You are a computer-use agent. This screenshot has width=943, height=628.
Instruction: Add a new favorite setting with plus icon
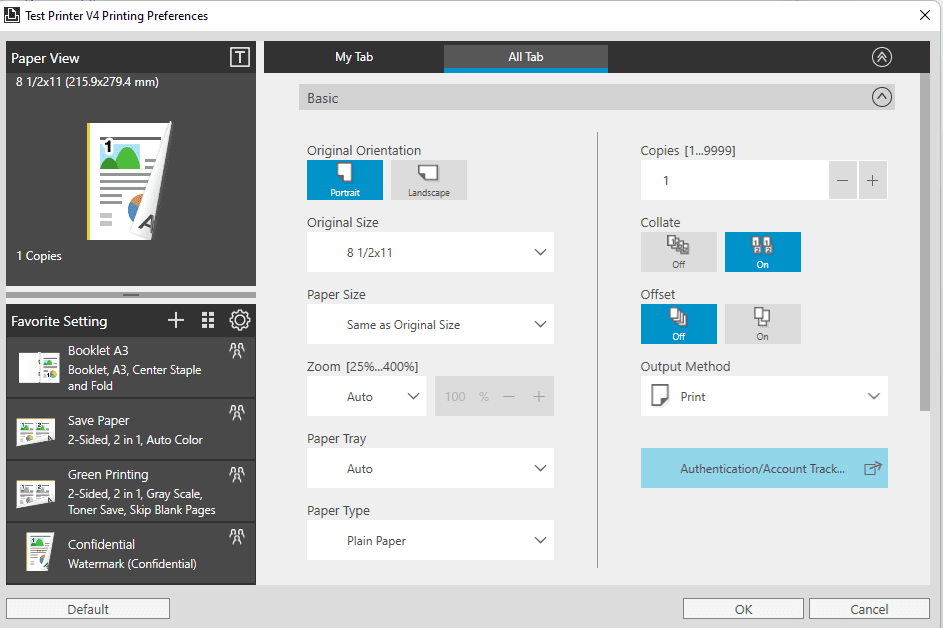[176, 320]
